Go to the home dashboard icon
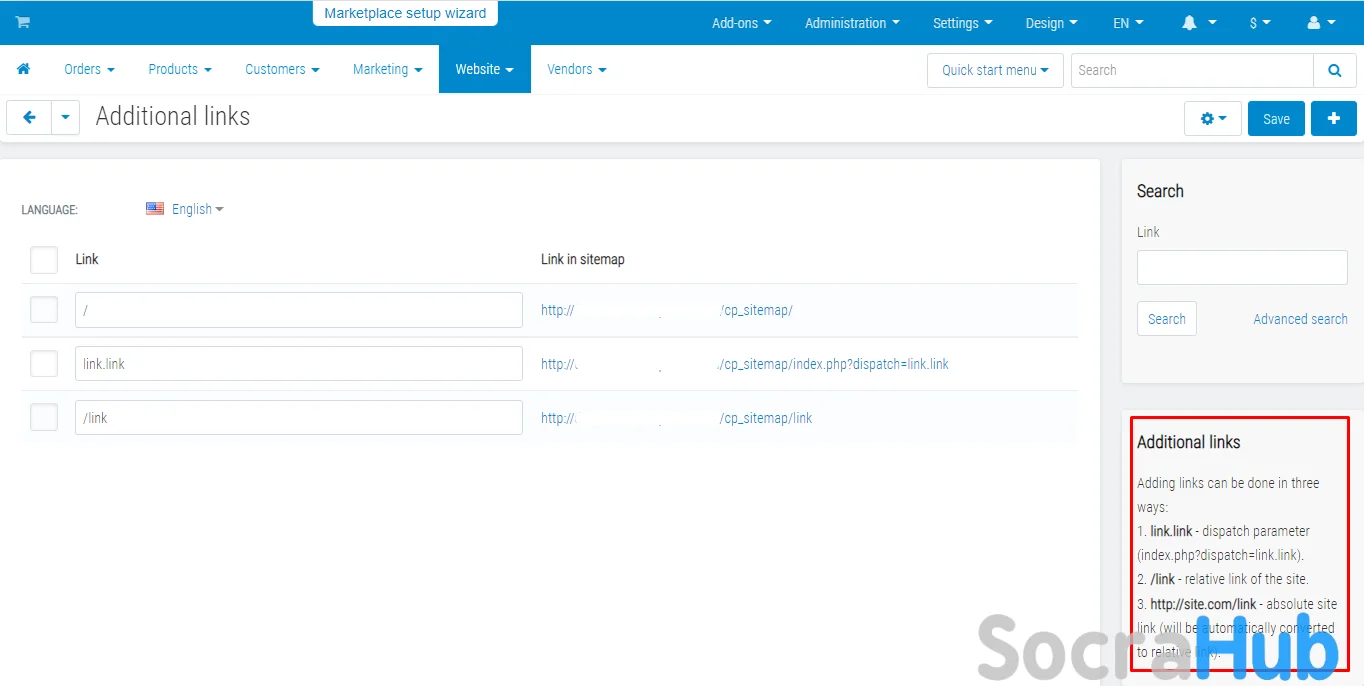The image size is (1364, 686). [x=24, y=69]
